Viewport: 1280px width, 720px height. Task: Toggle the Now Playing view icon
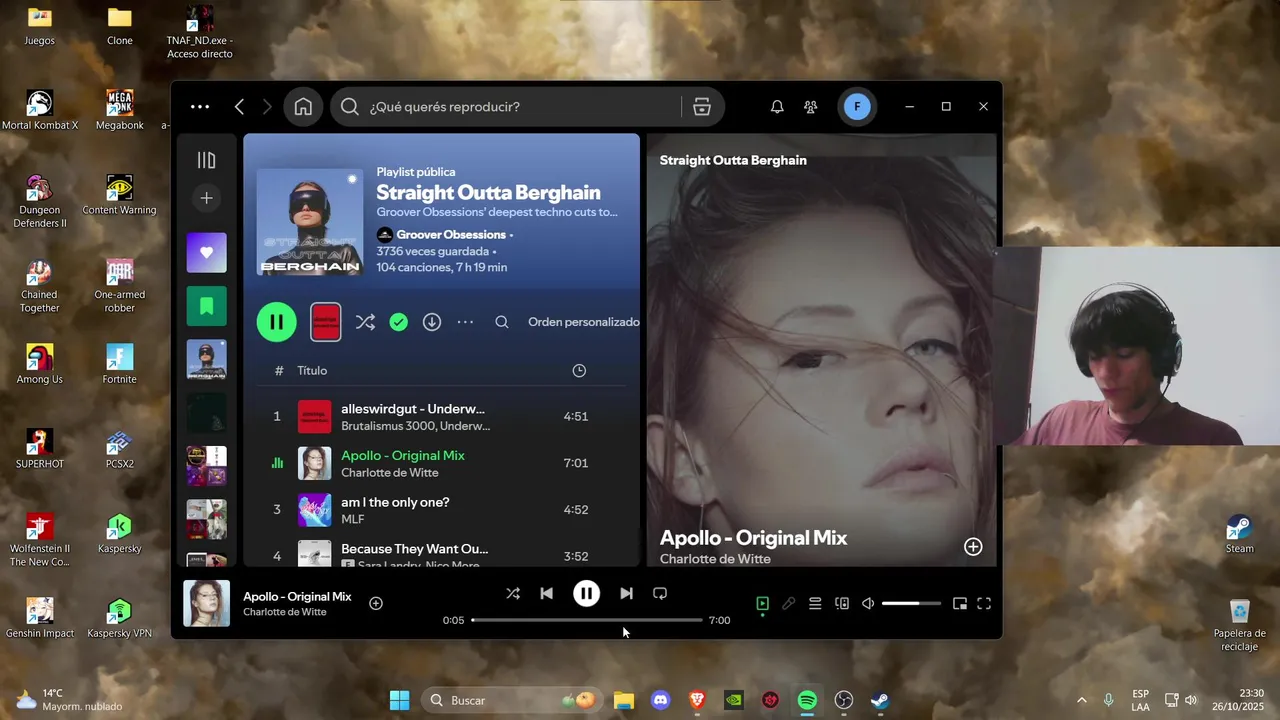(x=762, y=604)
